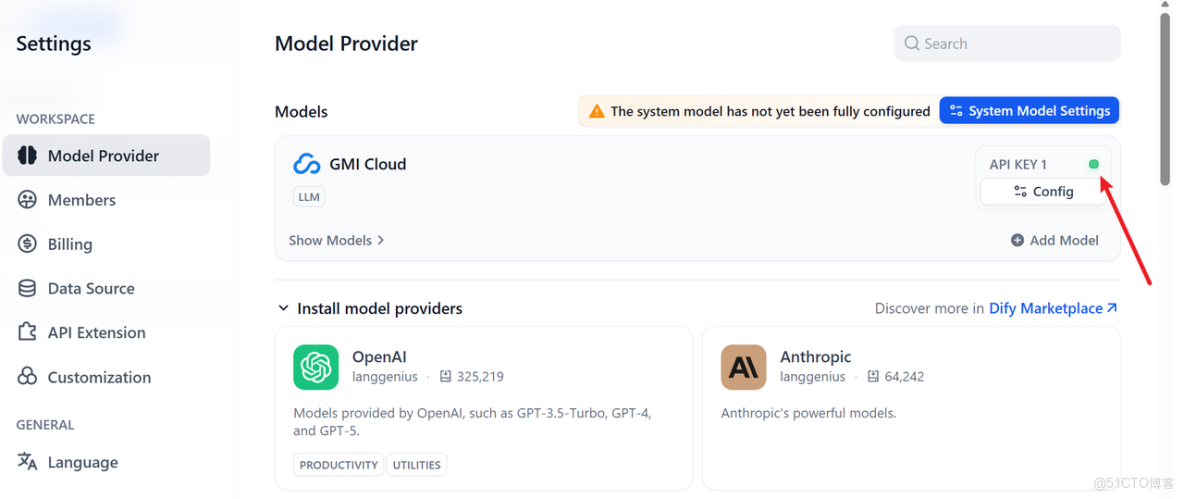Click the GMI Cloud logo icon
The width and height of the screenshot is (1184, 499).
[x=307, y=164]
